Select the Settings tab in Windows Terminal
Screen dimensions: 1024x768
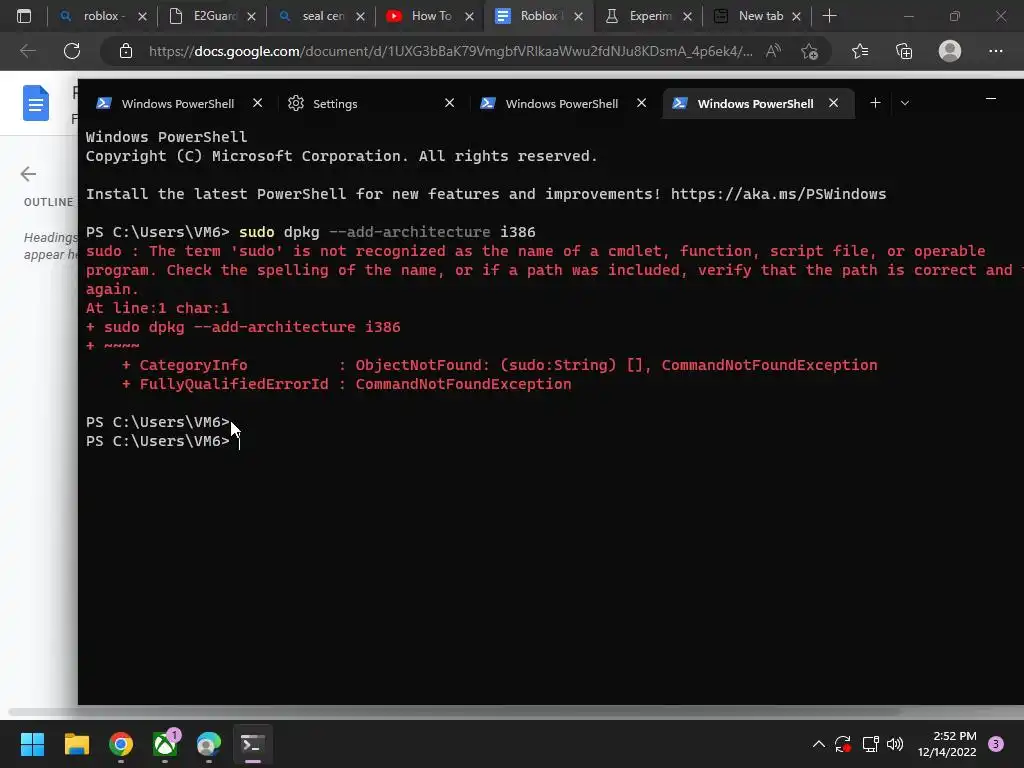370,103
